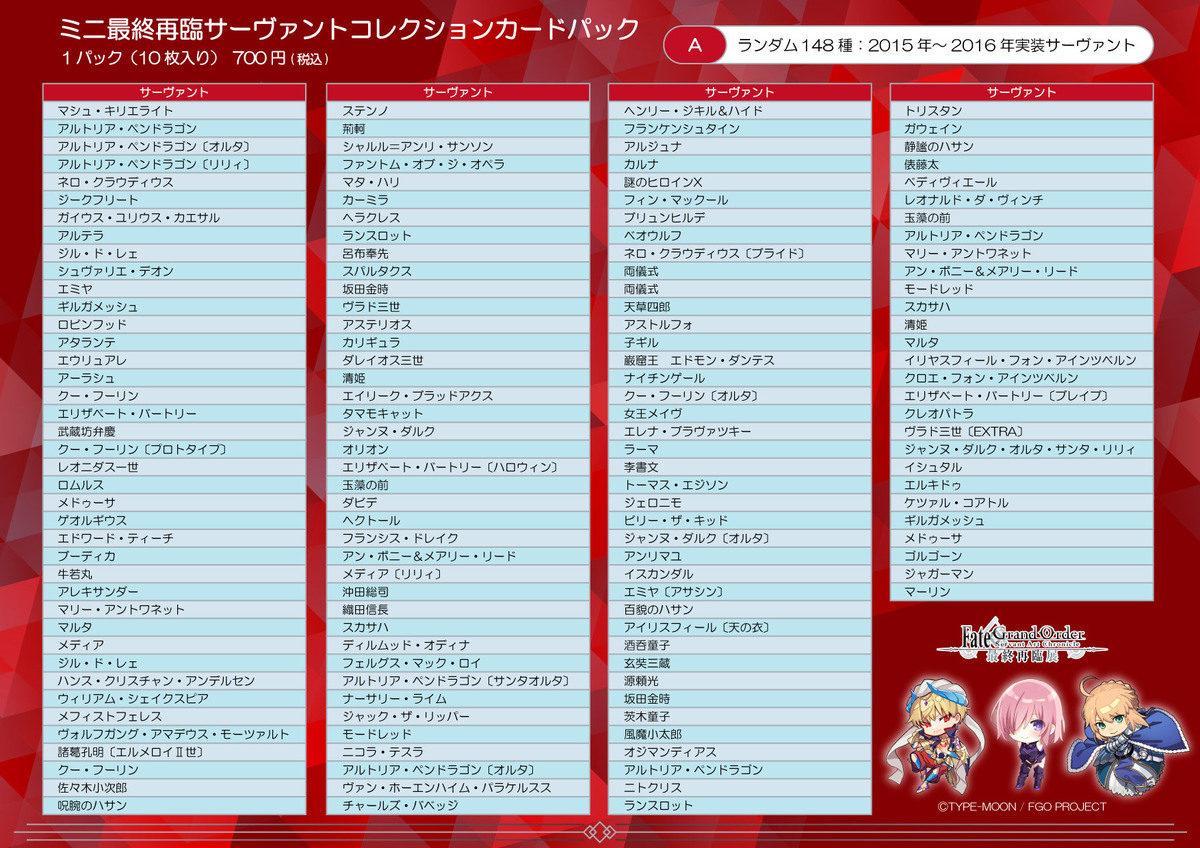Select the 天草四郎 row
Viewport: 1200px width, 848px height.
click(740, 306)
